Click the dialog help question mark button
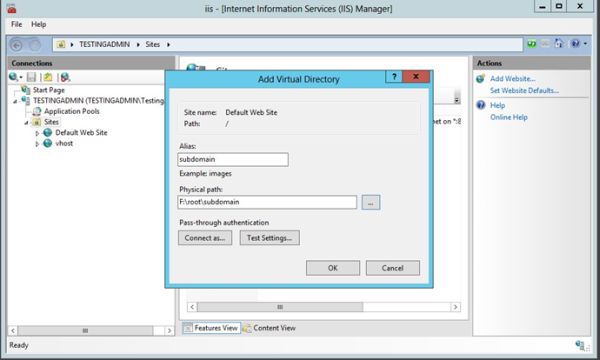The image size is (600, 360). coord(394,77)
